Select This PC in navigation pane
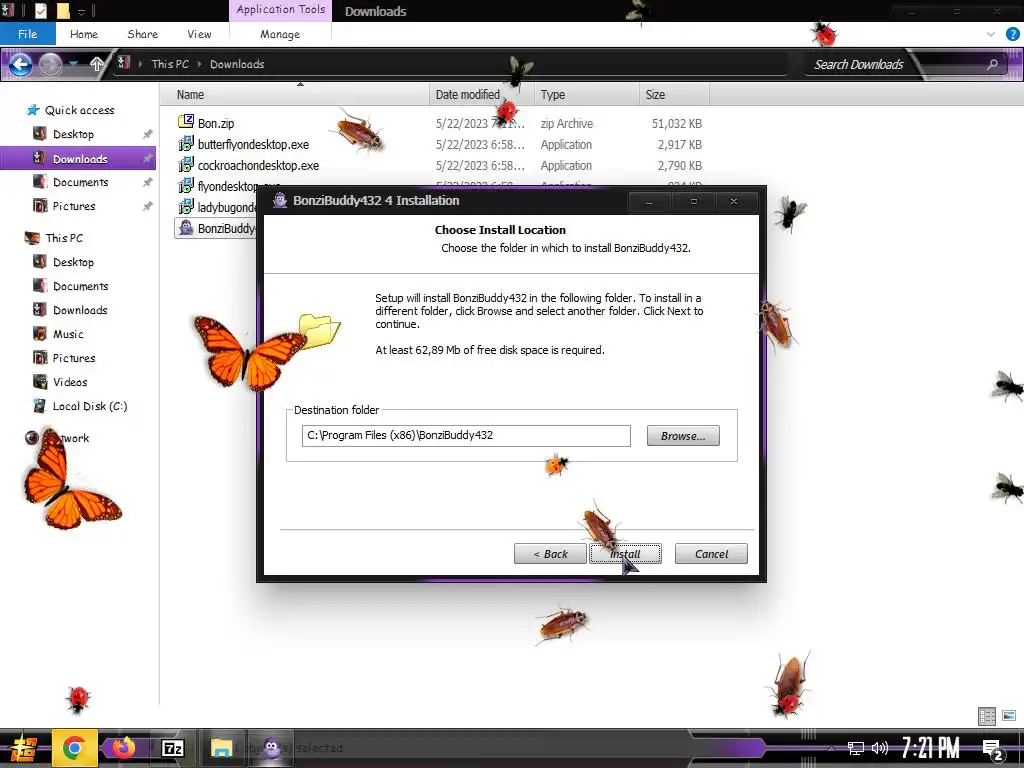This screenshot has width=1024, height=768. coord(63,238)
